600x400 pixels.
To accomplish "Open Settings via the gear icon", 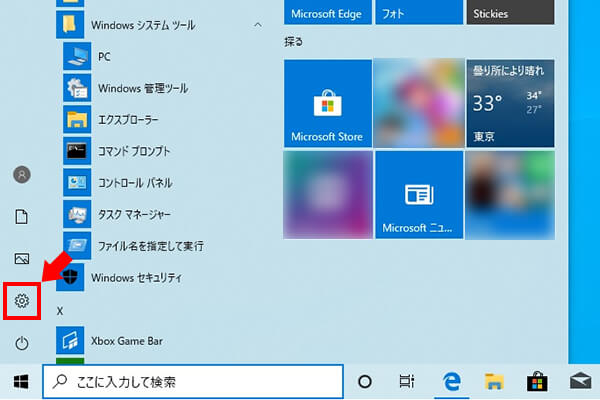I will pyautogui.click(x=22, y=301).
